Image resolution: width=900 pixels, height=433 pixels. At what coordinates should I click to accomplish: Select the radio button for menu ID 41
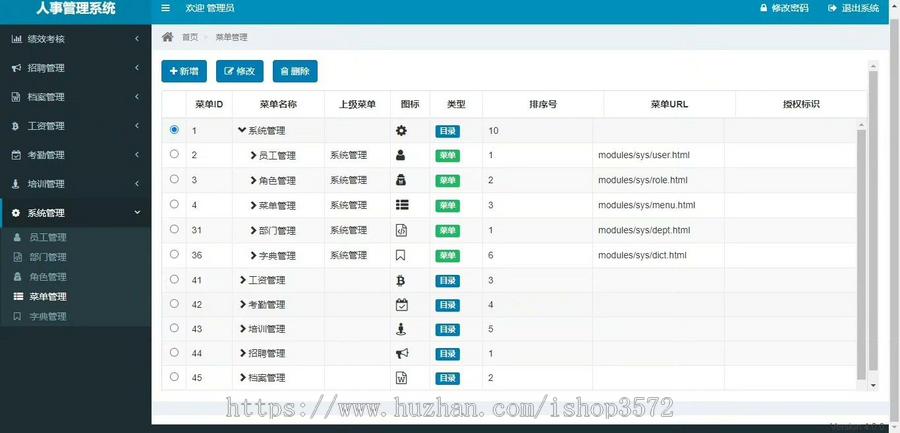coord(174,279)
